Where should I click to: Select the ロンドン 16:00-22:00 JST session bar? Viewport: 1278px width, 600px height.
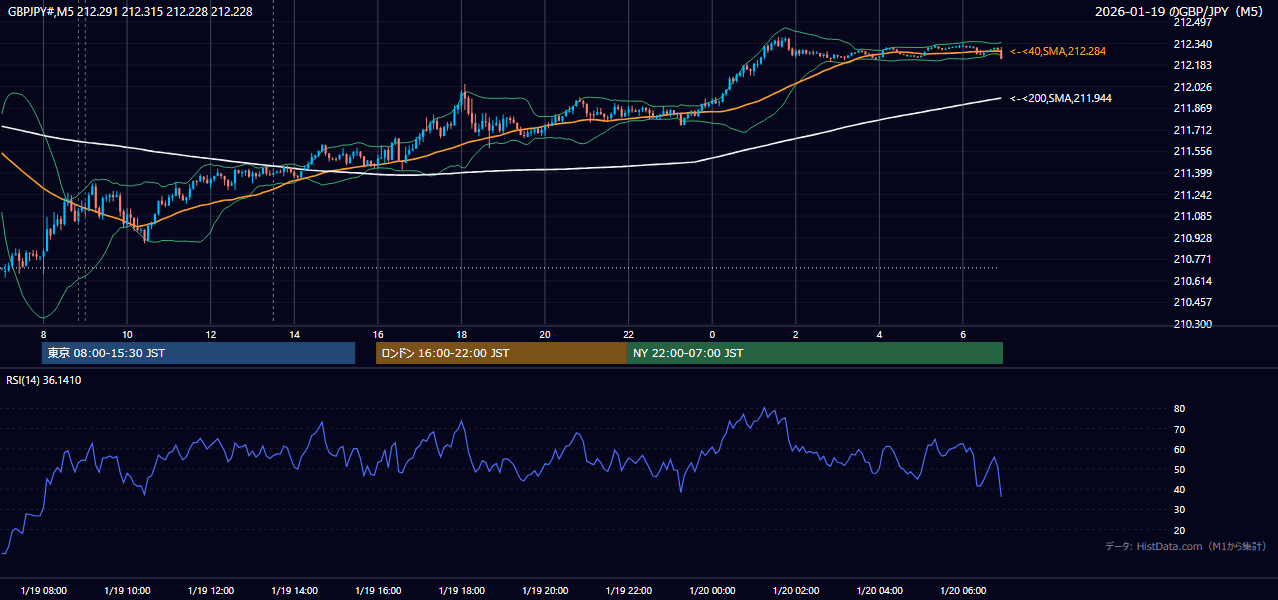tap(501, 353)
